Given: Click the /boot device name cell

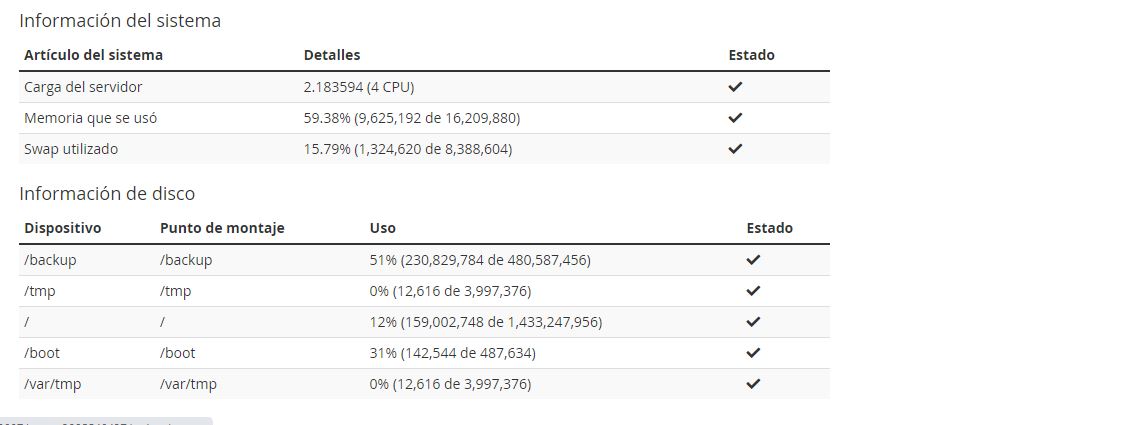Looking at the screenshot, I should [42, 353].
